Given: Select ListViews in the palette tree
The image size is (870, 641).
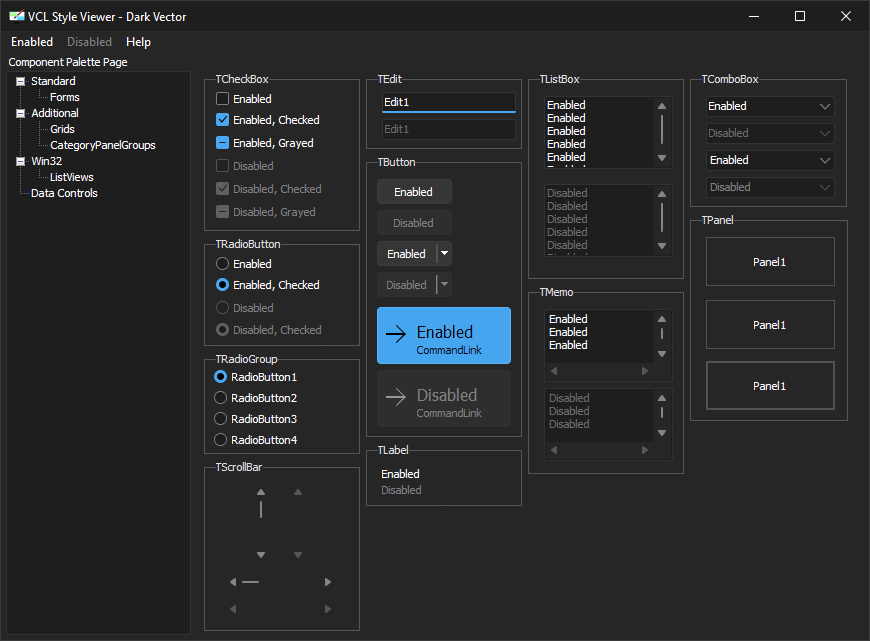Looking at the screenshot, I should [72, 177].
